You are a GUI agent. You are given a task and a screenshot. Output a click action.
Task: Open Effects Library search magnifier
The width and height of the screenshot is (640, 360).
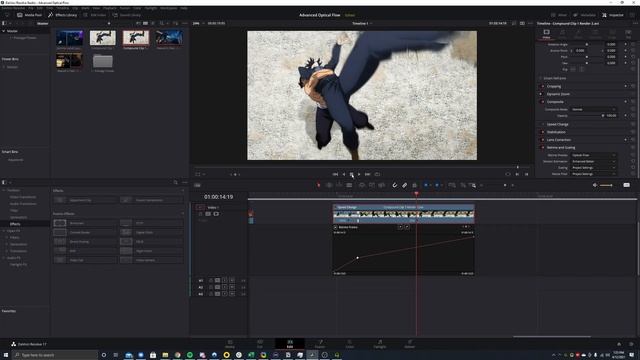[176, 182]
